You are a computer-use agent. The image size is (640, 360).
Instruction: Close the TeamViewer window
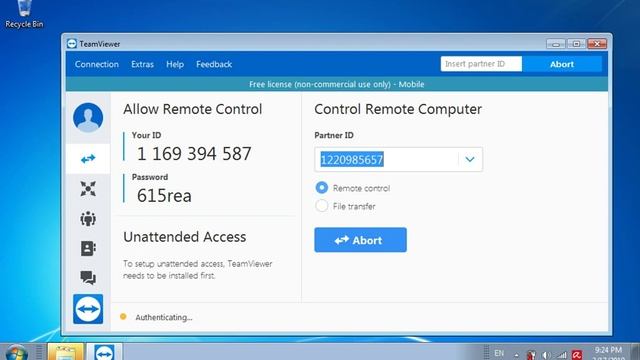pos(597,44)
